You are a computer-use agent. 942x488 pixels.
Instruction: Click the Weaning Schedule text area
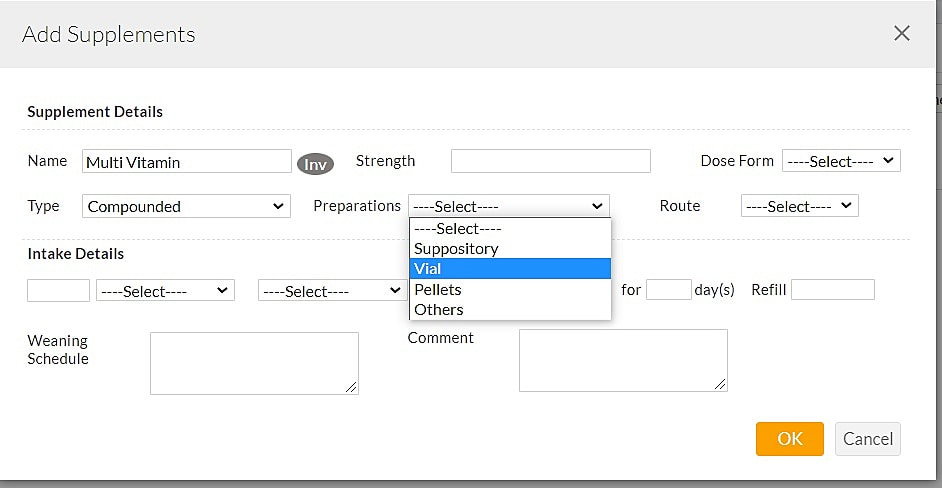(254, 363)
